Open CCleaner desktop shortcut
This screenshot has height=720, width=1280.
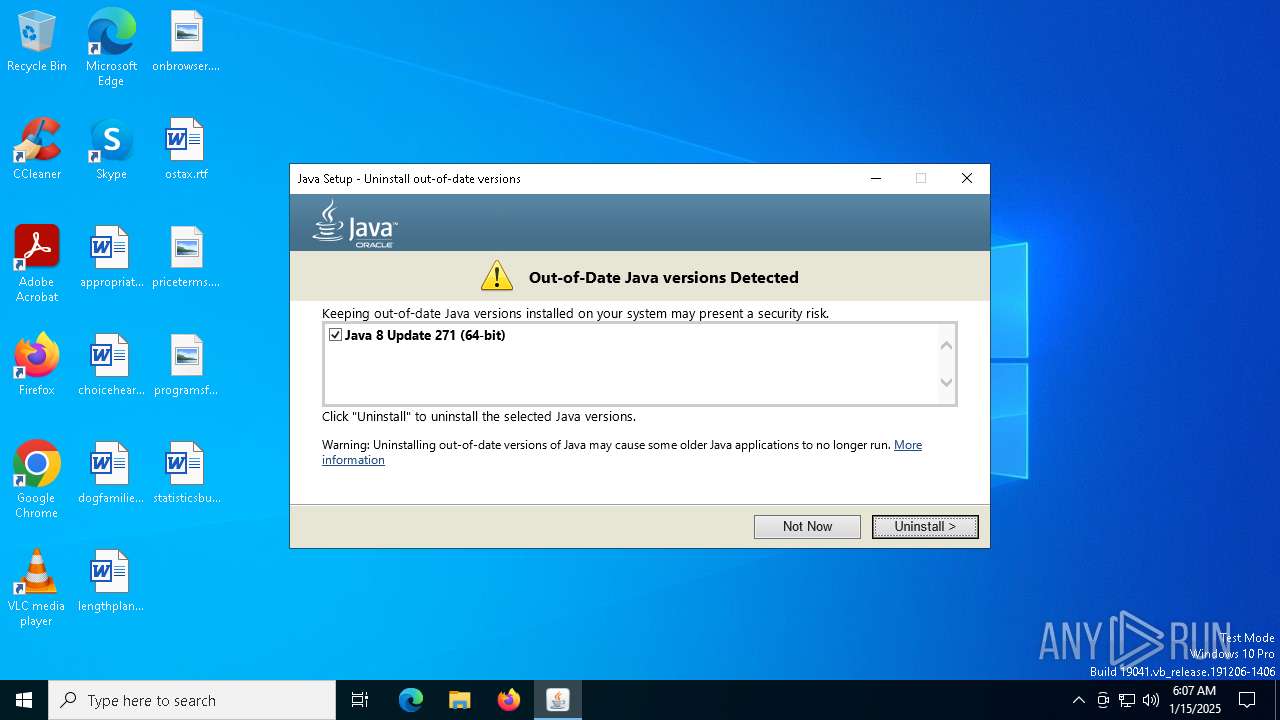click(x=37, y=150)
